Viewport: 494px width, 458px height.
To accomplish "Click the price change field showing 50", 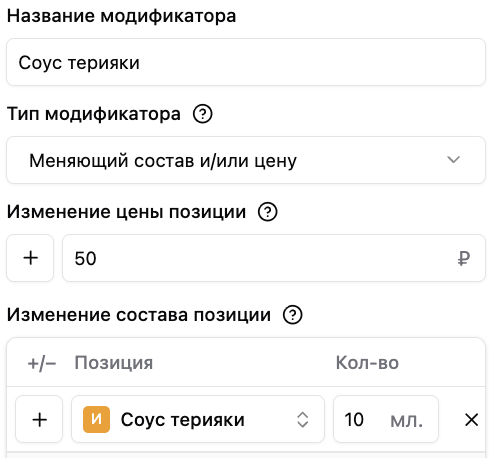I will [274, 258].
